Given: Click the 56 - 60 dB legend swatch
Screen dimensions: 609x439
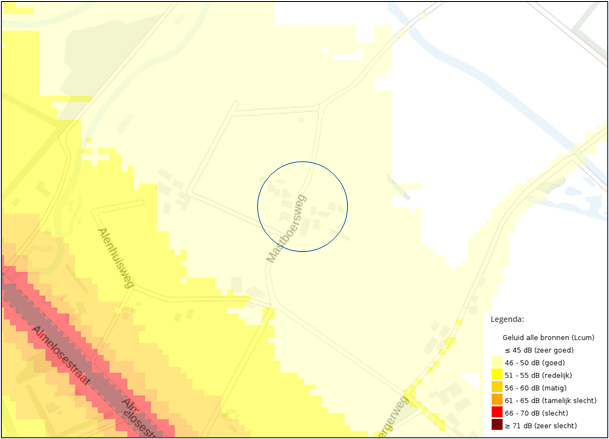Looking at the screenshot, I should [x=497, y=387].
